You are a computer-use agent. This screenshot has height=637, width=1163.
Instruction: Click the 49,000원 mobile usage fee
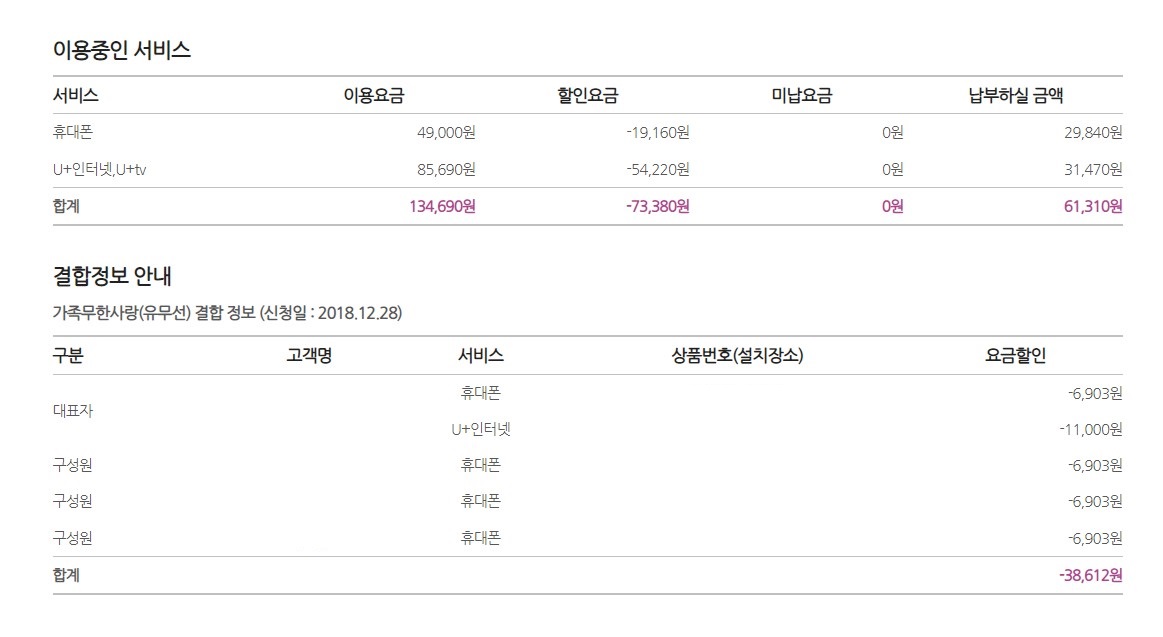pos(446,132)
